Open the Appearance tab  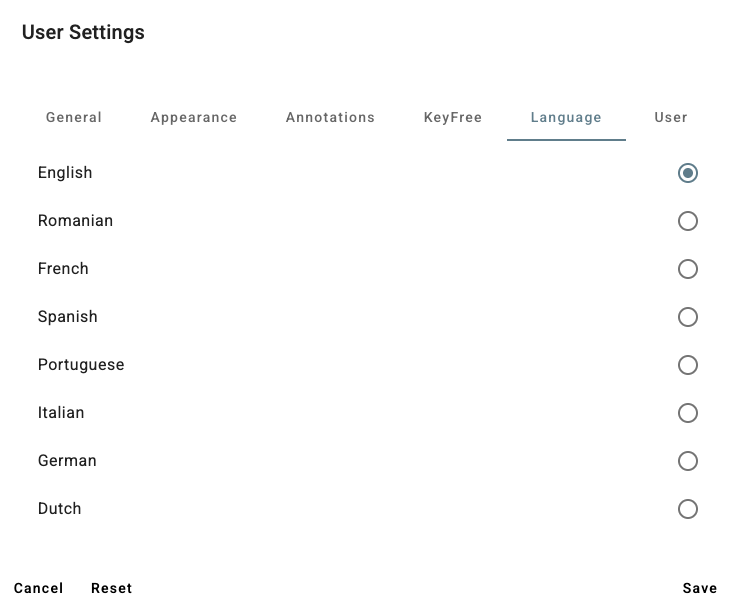click(x=194, y=117)
